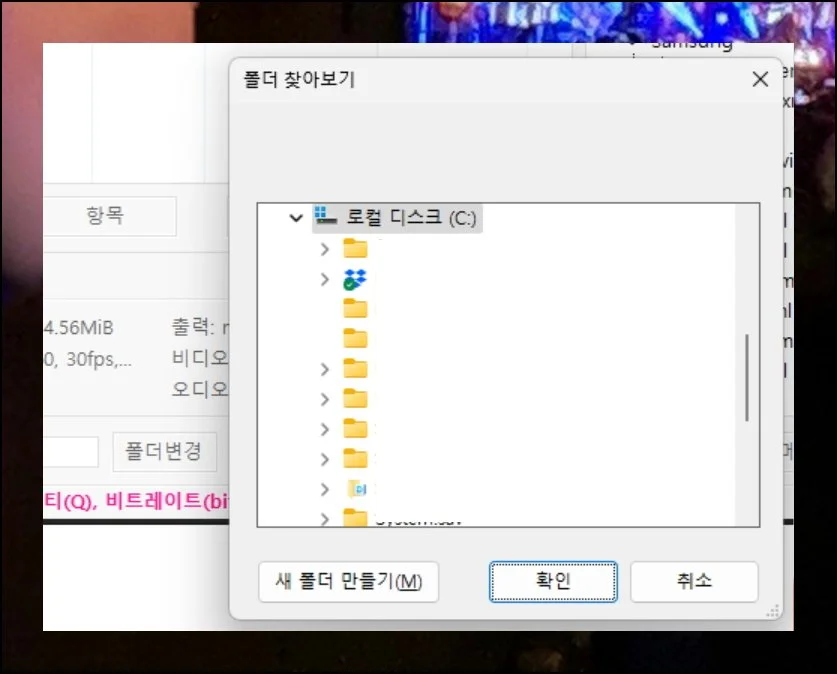Expand the folder just above System.sav
Screen dimensions: 837x674
[x=324, y=489]
